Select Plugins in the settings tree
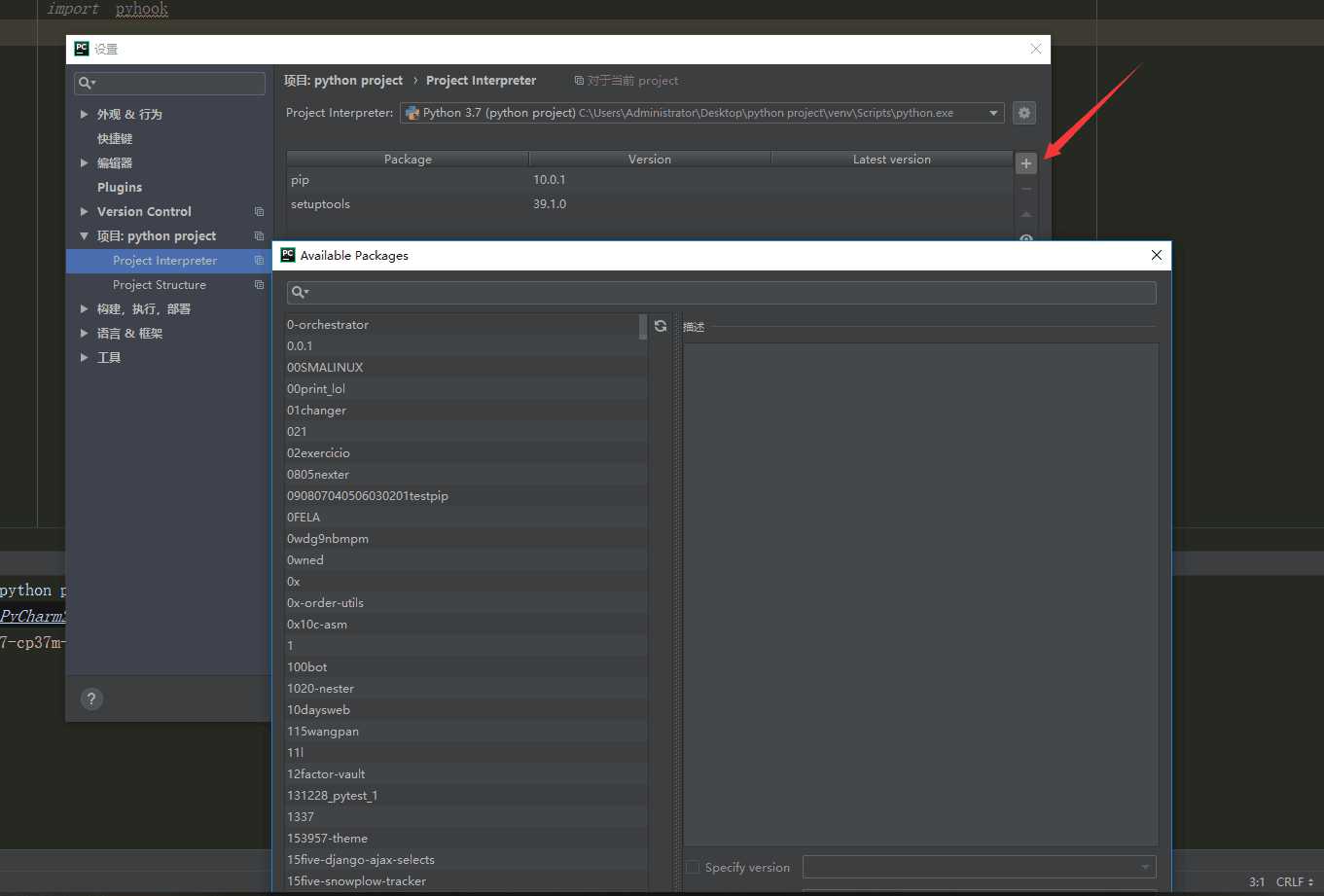 tap(120, 188)
